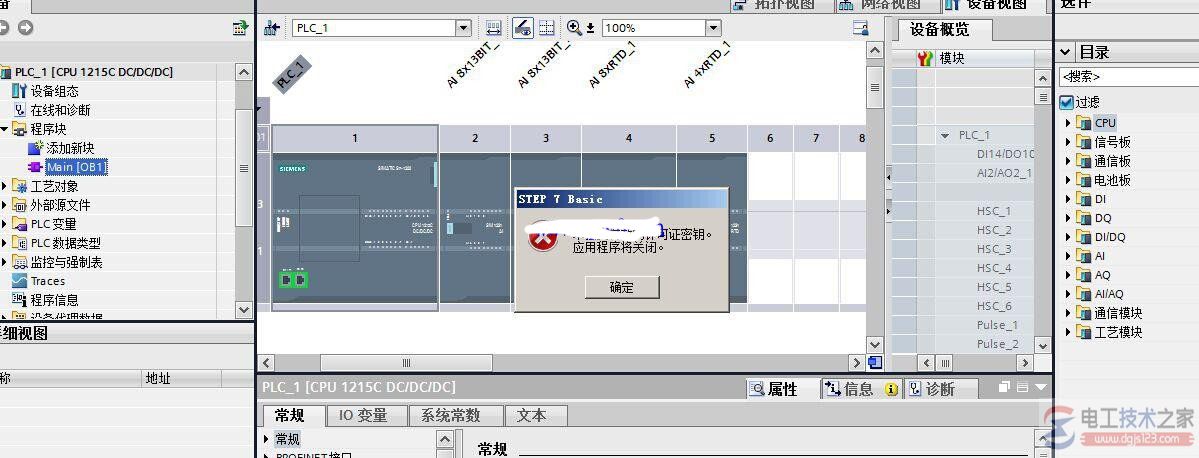This screenshot has height=458, width=1199.
Task: Open the 信息 info tab
Action: [859, 389]
